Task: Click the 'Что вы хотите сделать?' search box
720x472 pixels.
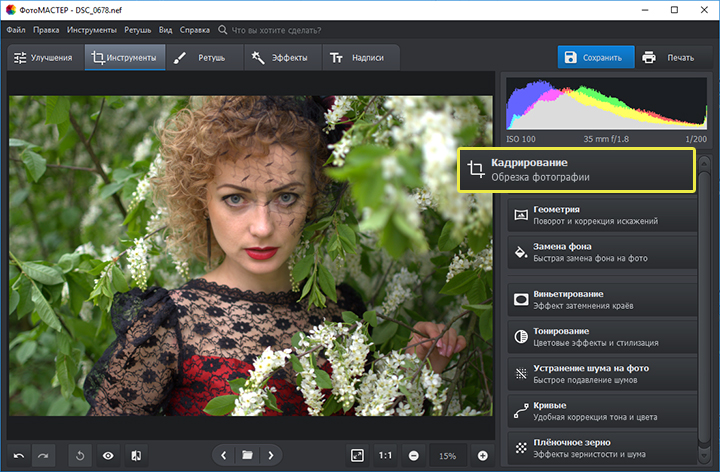Action: 276,30
